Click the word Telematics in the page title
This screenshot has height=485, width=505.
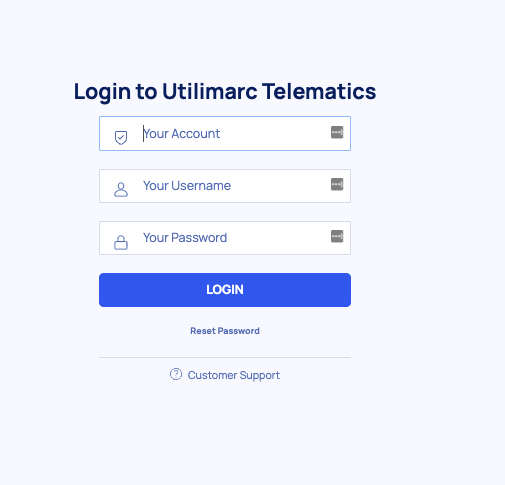pos(319,91)
